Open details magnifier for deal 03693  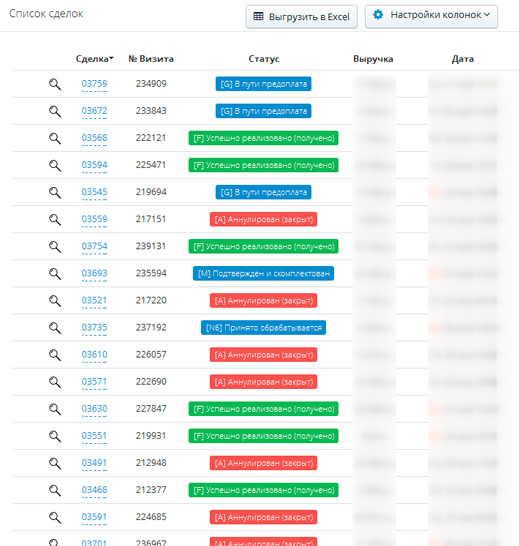pyautogui.click(x=55, y=274)
